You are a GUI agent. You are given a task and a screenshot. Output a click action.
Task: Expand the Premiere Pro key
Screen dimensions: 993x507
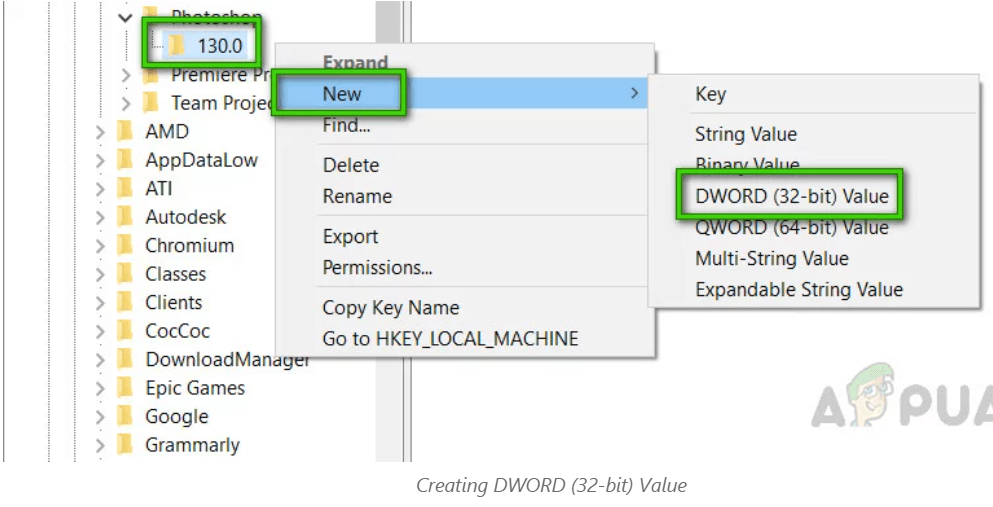pos(125,75)
